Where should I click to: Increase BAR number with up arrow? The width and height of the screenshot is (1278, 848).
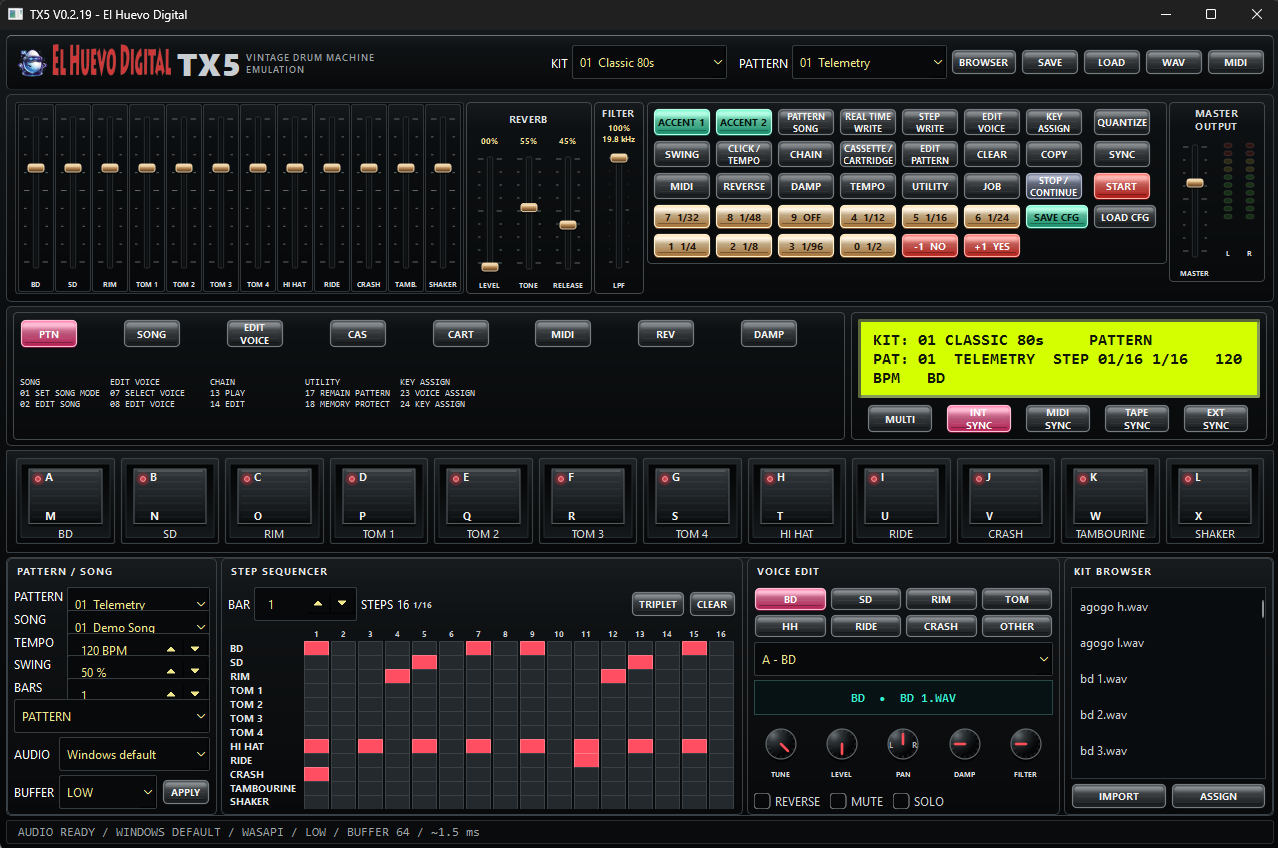[318, 604]
